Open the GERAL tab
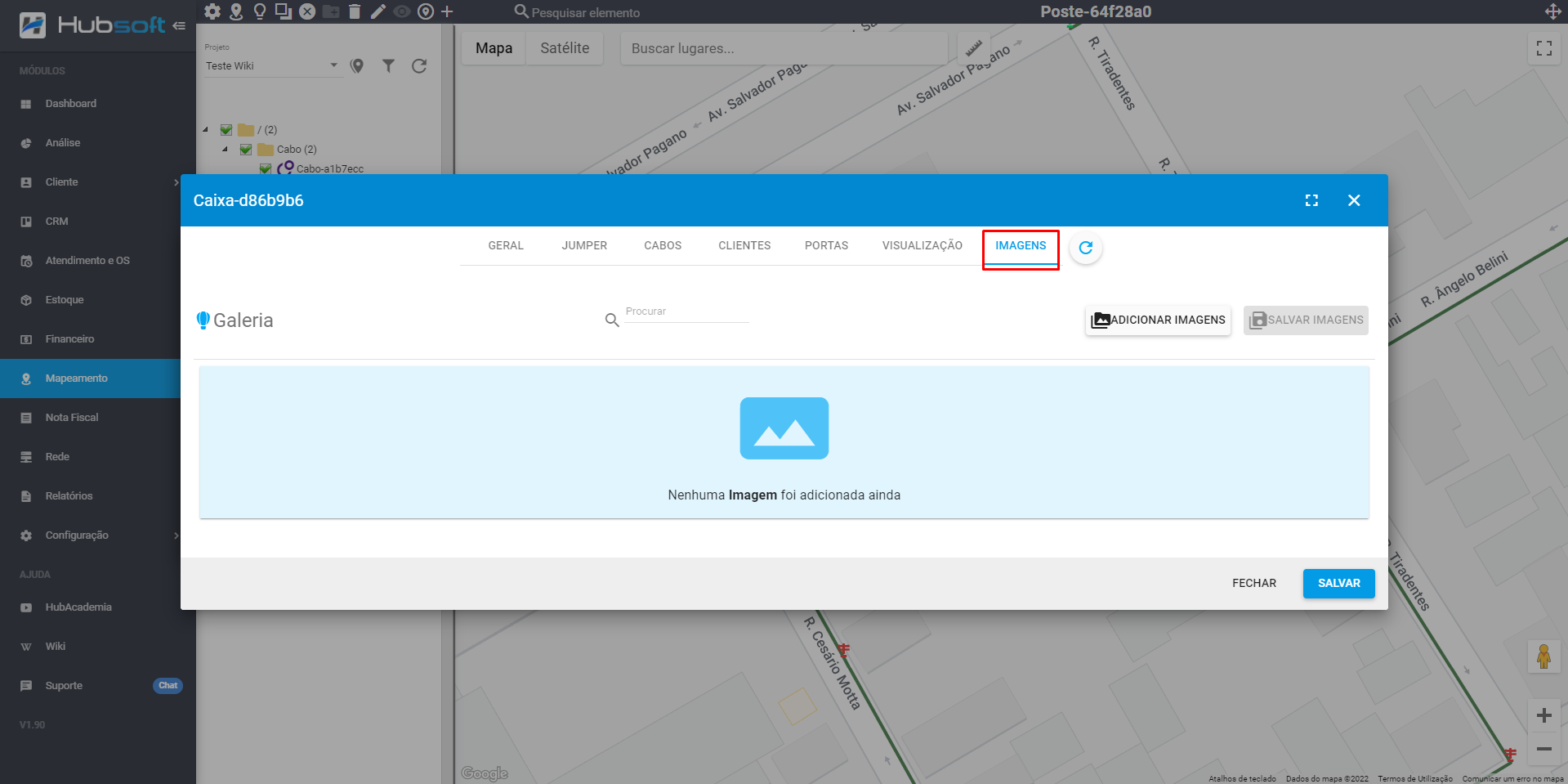Viewport: 1568px width, 784px height. coord(506,246)
